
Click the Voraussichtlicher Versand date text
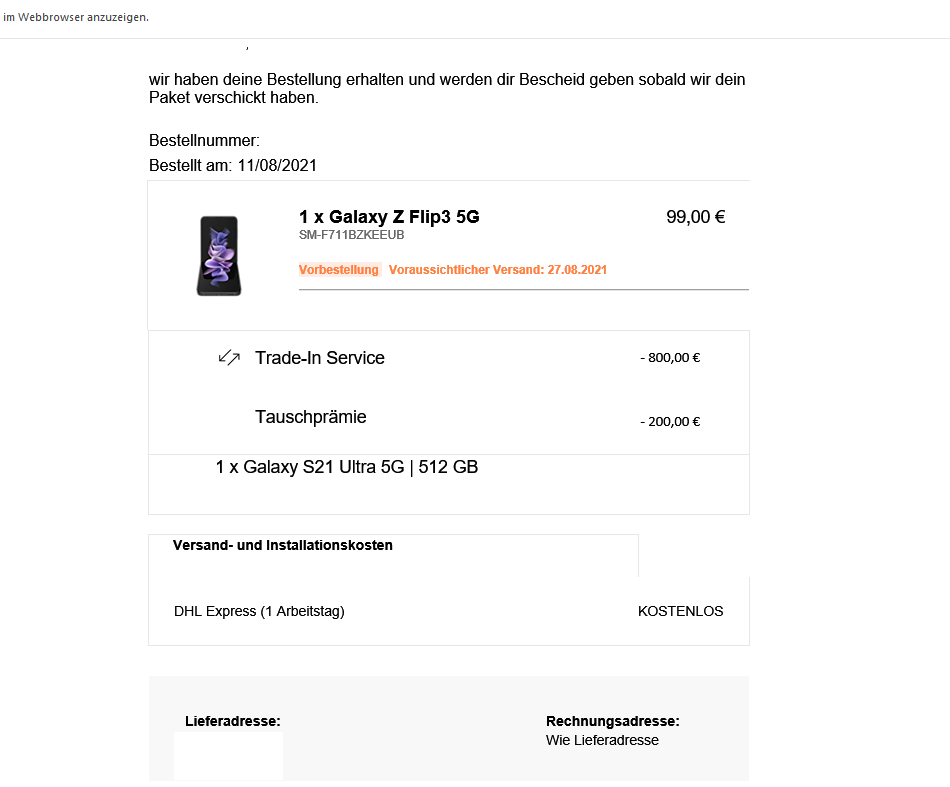coord(497,270)
